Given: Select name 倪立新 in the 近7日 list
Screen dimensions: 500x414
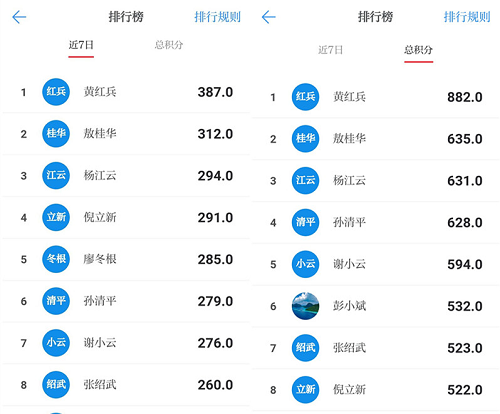Looking at the screenshot, I should 100,217.
